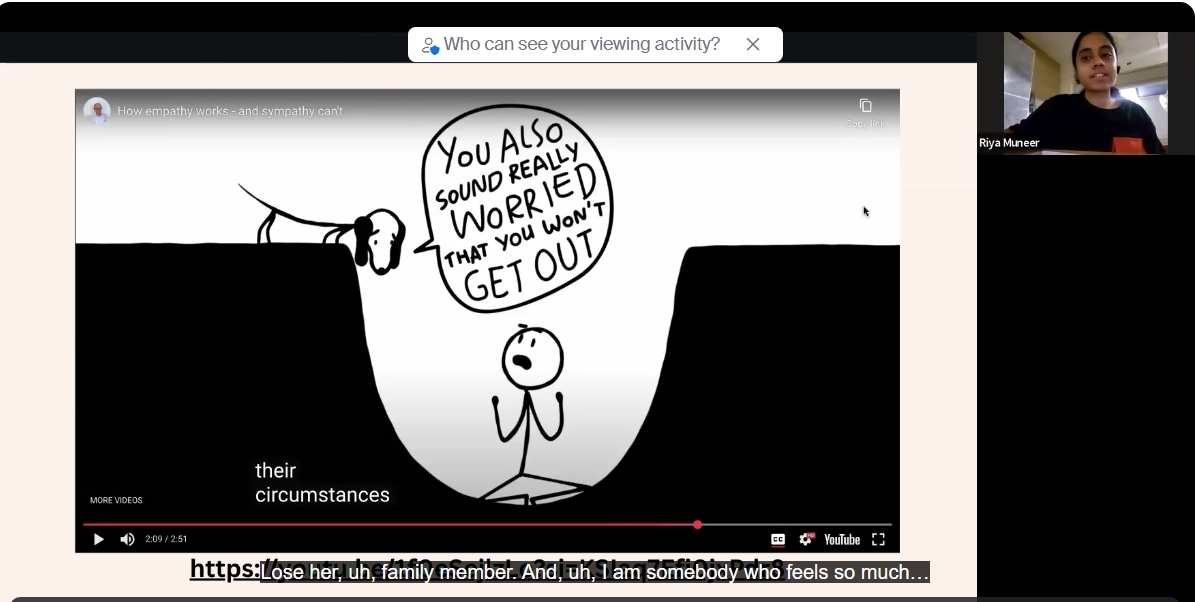Click the channel avatar in video header

[x=97, y=111]
